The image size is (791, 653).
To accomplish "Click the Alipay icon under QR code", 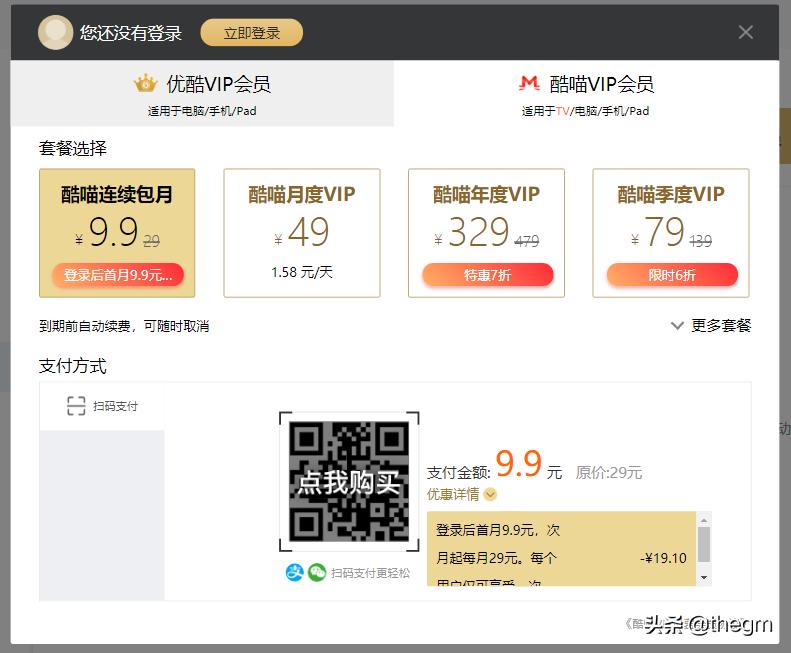I will coord(295,572).
